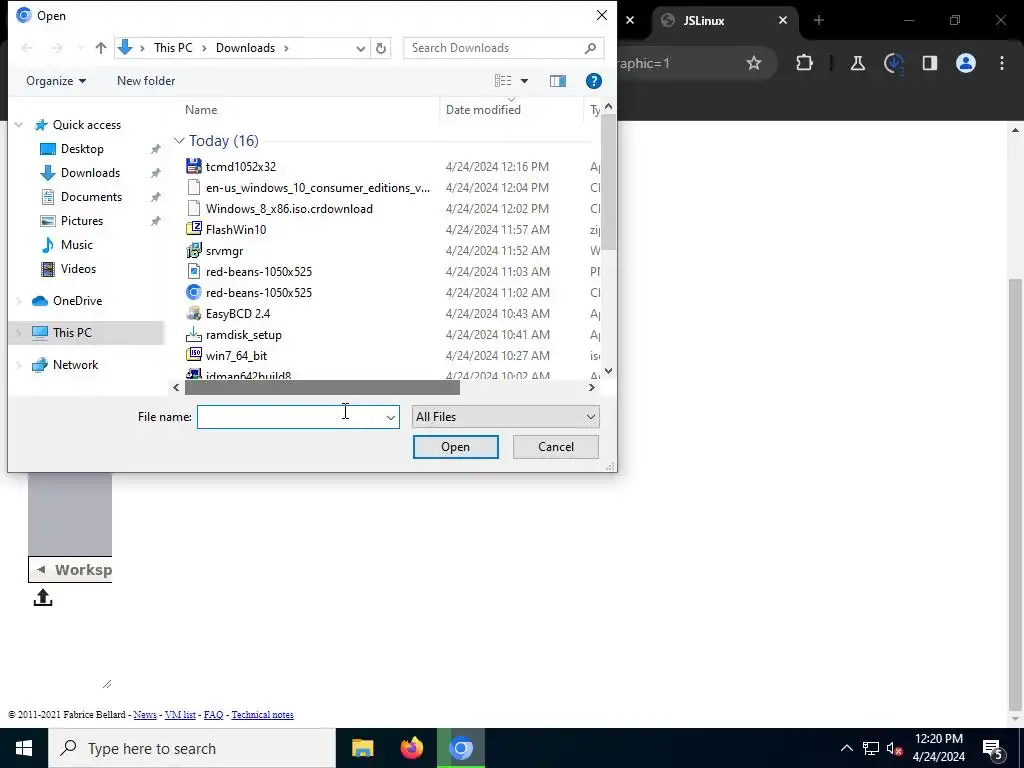The image size is (1024, 768).
Task: Click the Open button
Action: pos(456,447)
